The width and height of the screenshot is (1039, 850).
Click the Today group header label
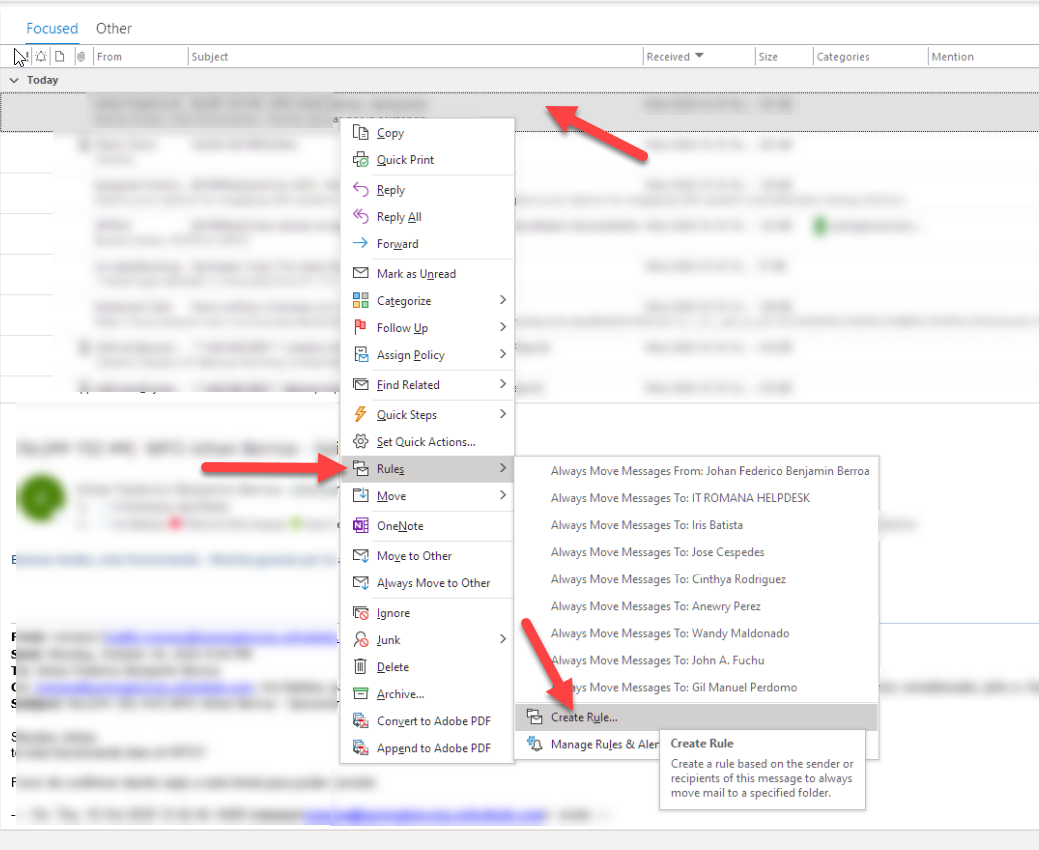[42, 80]
